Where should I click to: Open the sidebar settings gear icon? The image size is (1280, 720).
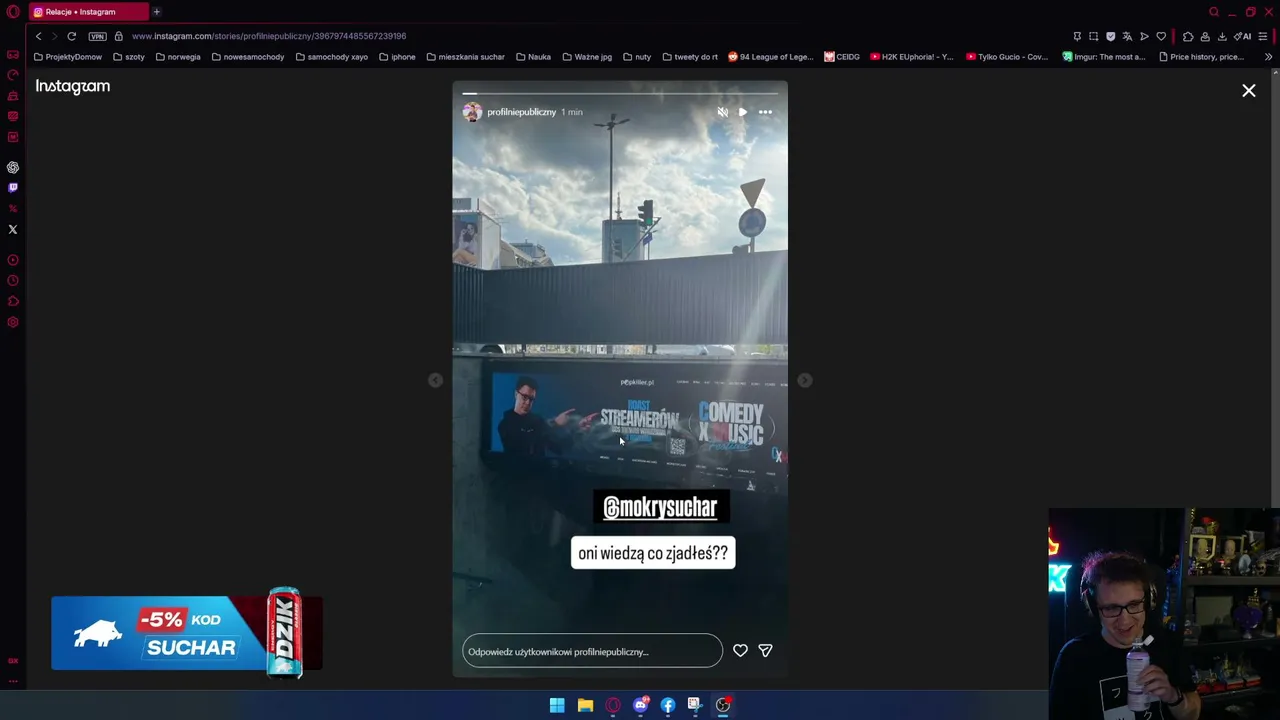13,322
